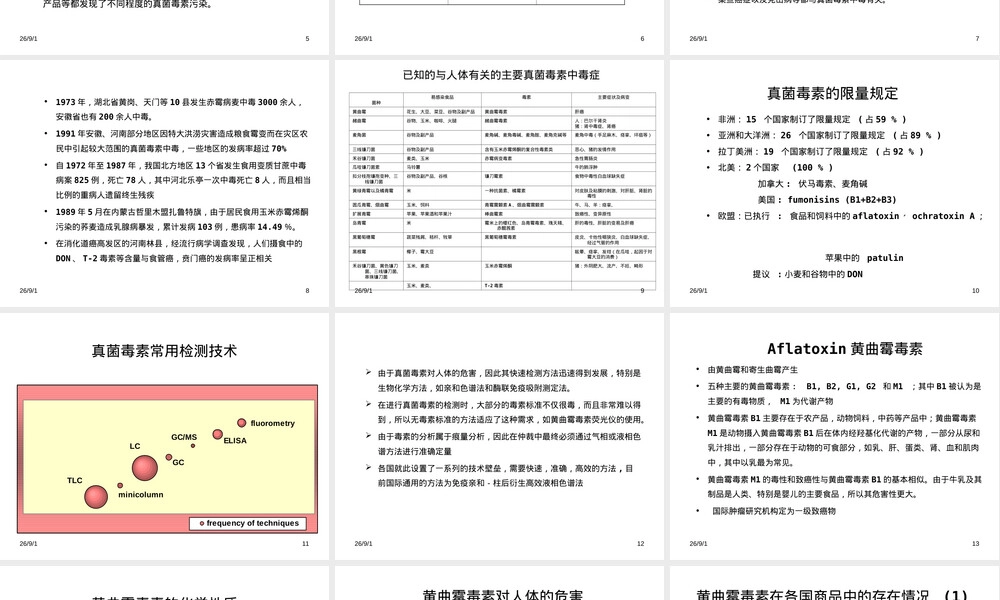
Task: Click the large LC bubble
Action: (x=145, y=468)
